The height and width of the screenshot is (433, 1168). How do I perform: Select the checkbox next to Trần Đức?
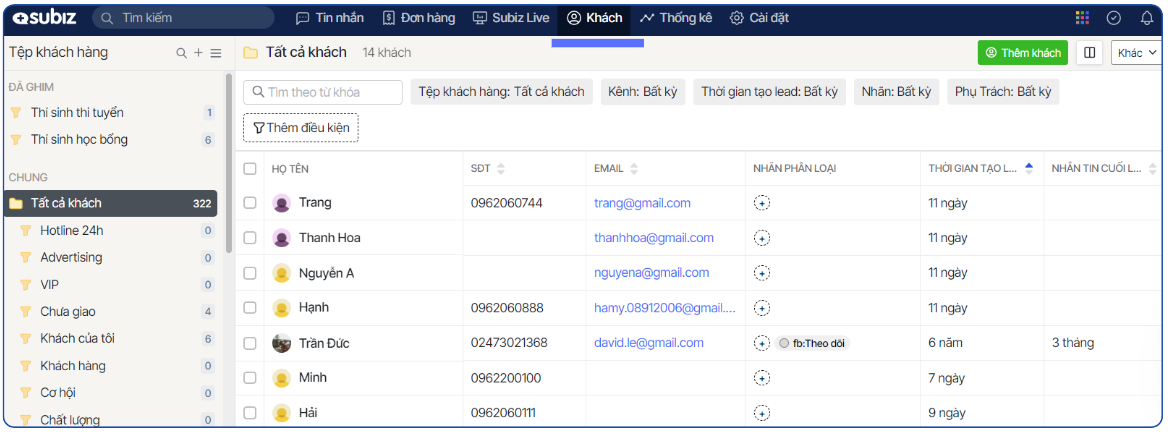pyautogui.click(x=250, y=343)
